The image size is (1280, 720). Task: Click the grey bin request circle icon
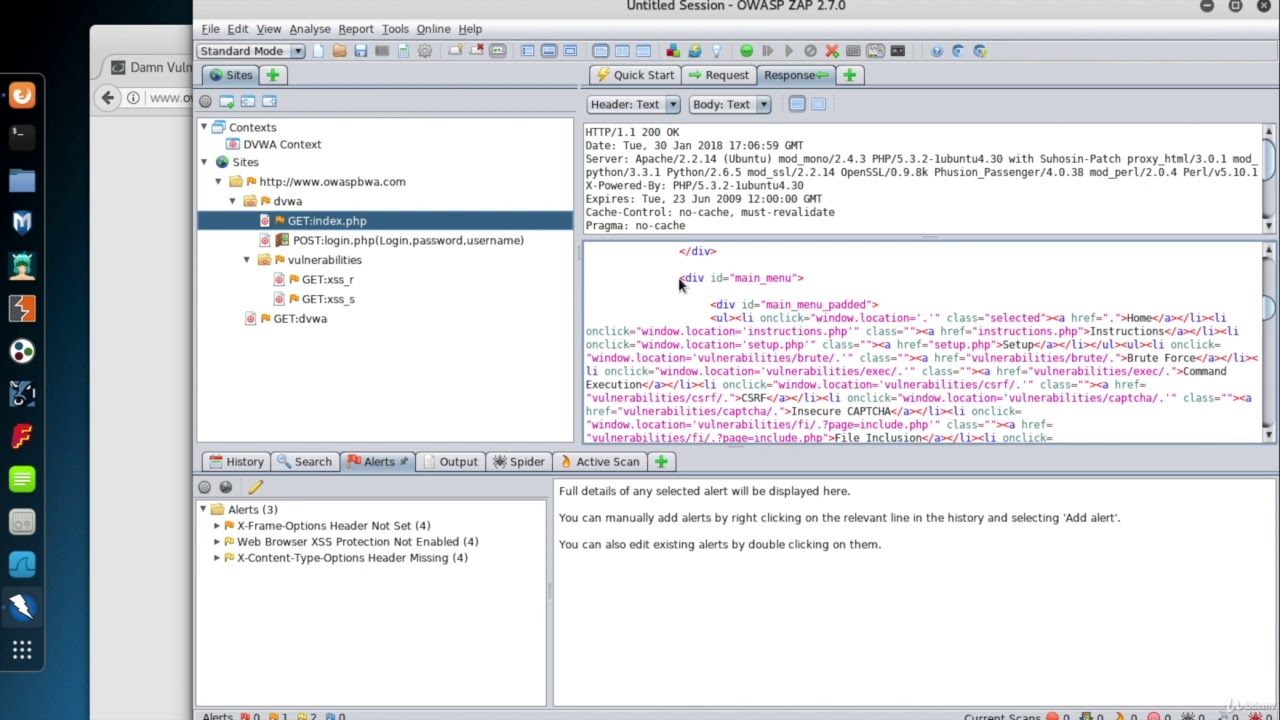point(810,51)
